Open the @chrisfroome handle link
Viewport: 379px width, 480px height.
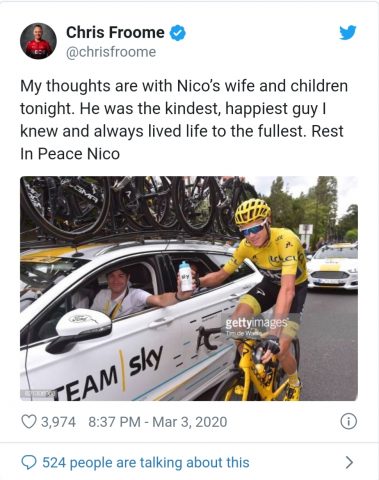click(x=111, y=52)
